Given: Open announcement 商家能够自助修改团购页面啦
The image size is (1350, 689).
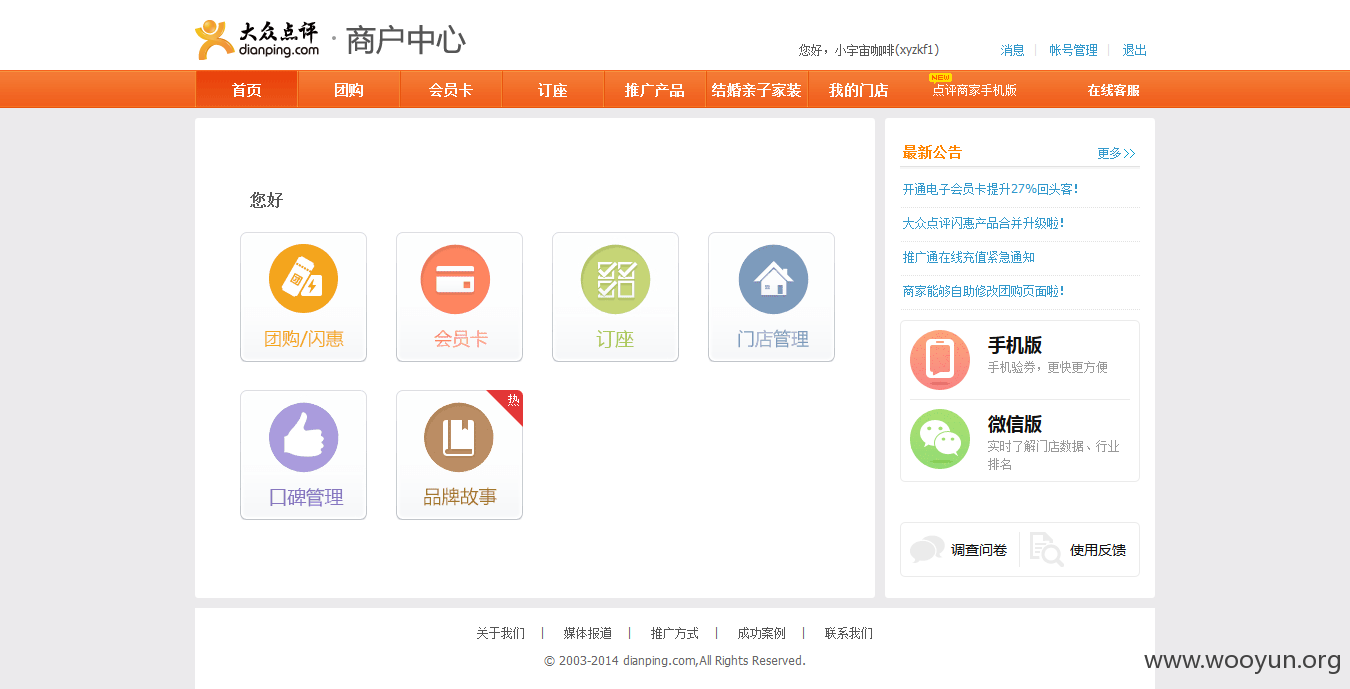Looking at the screenshot, I should tap(983, 291).
